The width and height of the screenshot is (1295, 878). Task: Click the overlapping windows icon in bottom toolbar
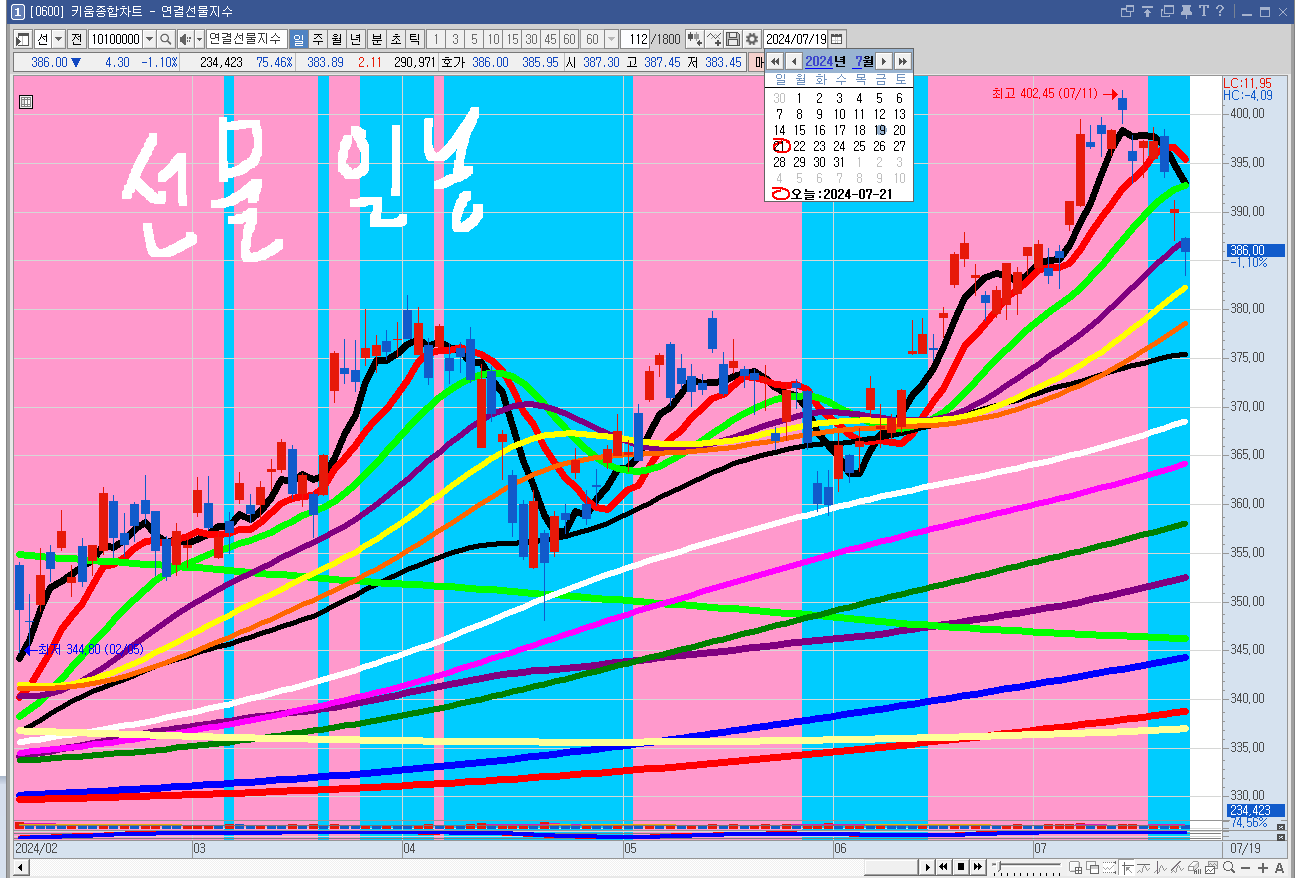tap(1092, 867)
